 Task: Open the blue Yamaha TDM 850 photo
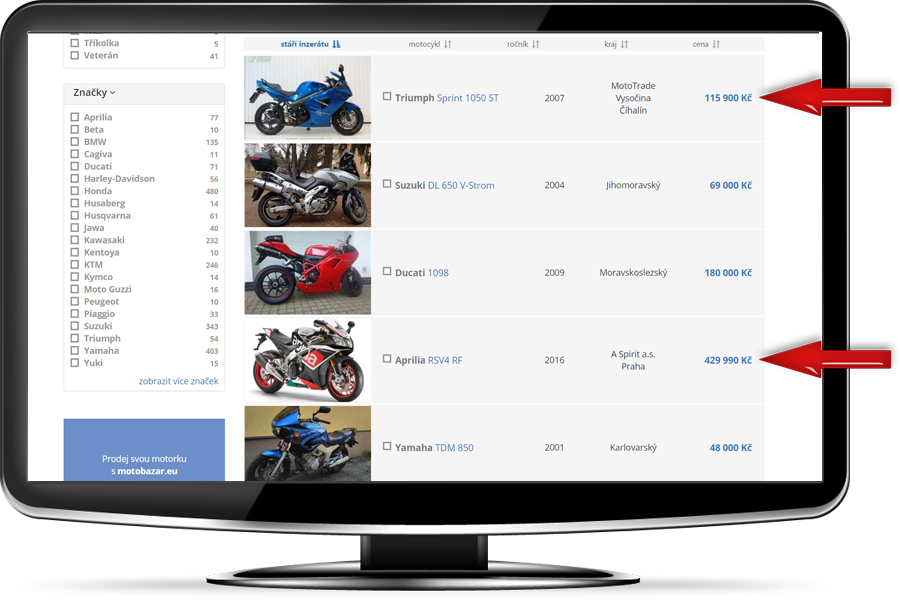308,443
